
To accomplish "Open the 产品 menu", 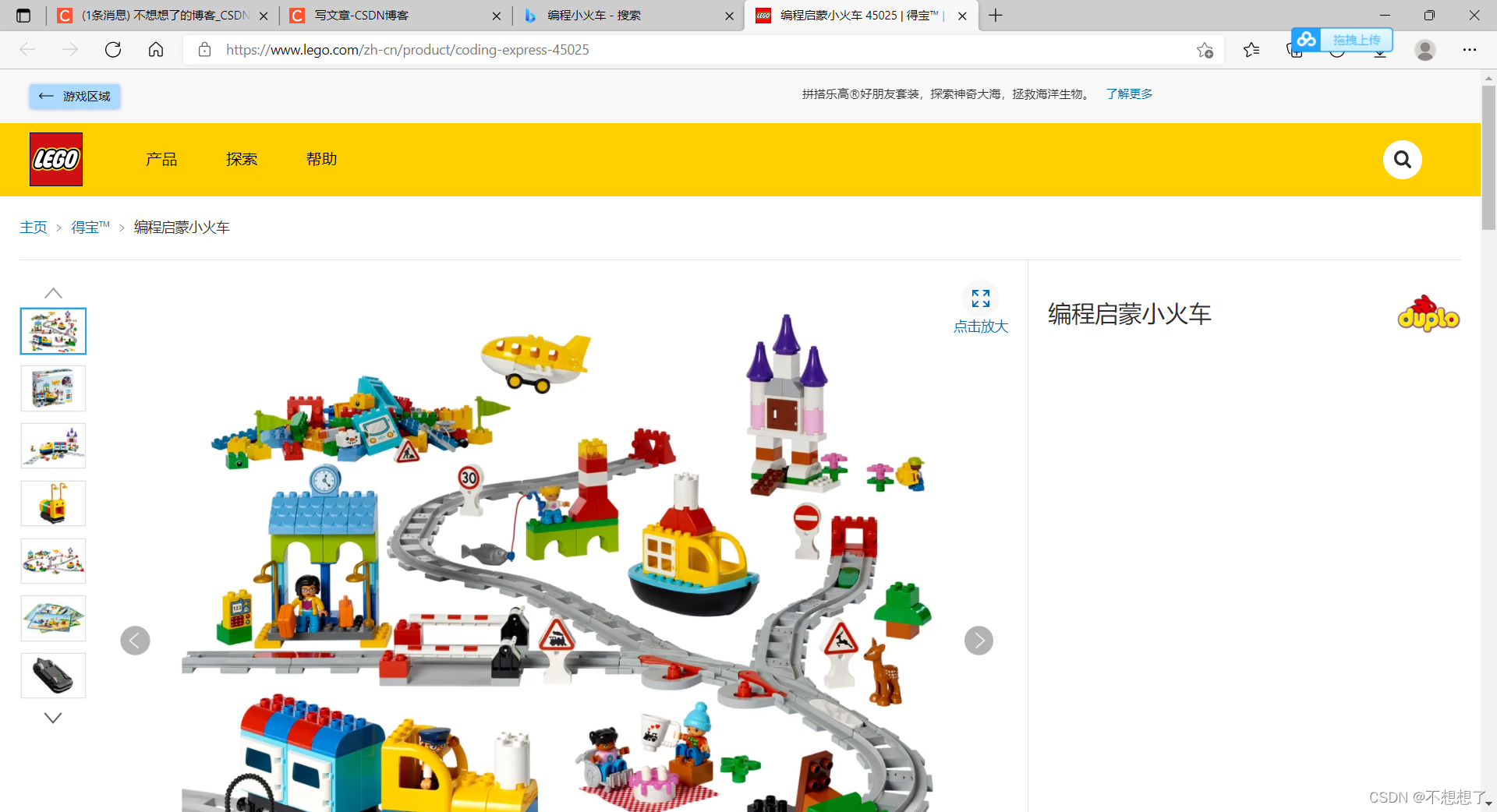I will pos(161,159).
